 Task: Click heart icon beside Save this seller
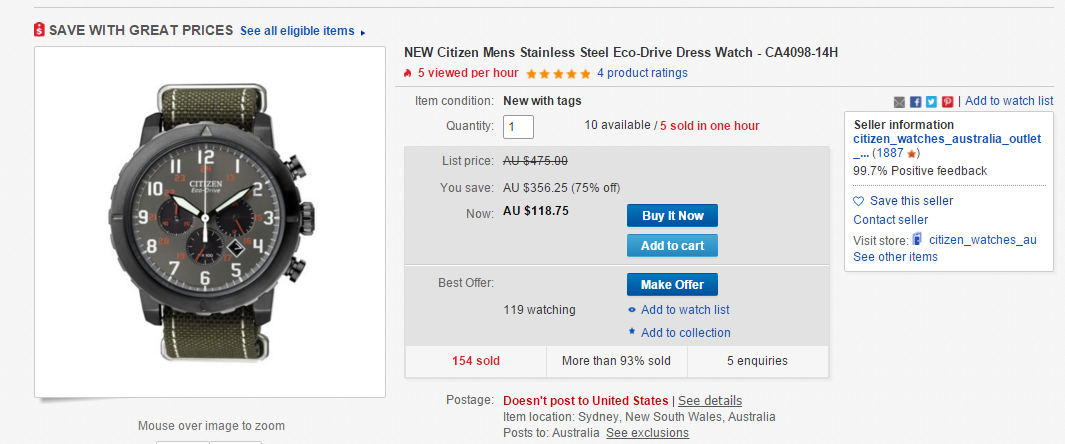click(x=859, y=201)
